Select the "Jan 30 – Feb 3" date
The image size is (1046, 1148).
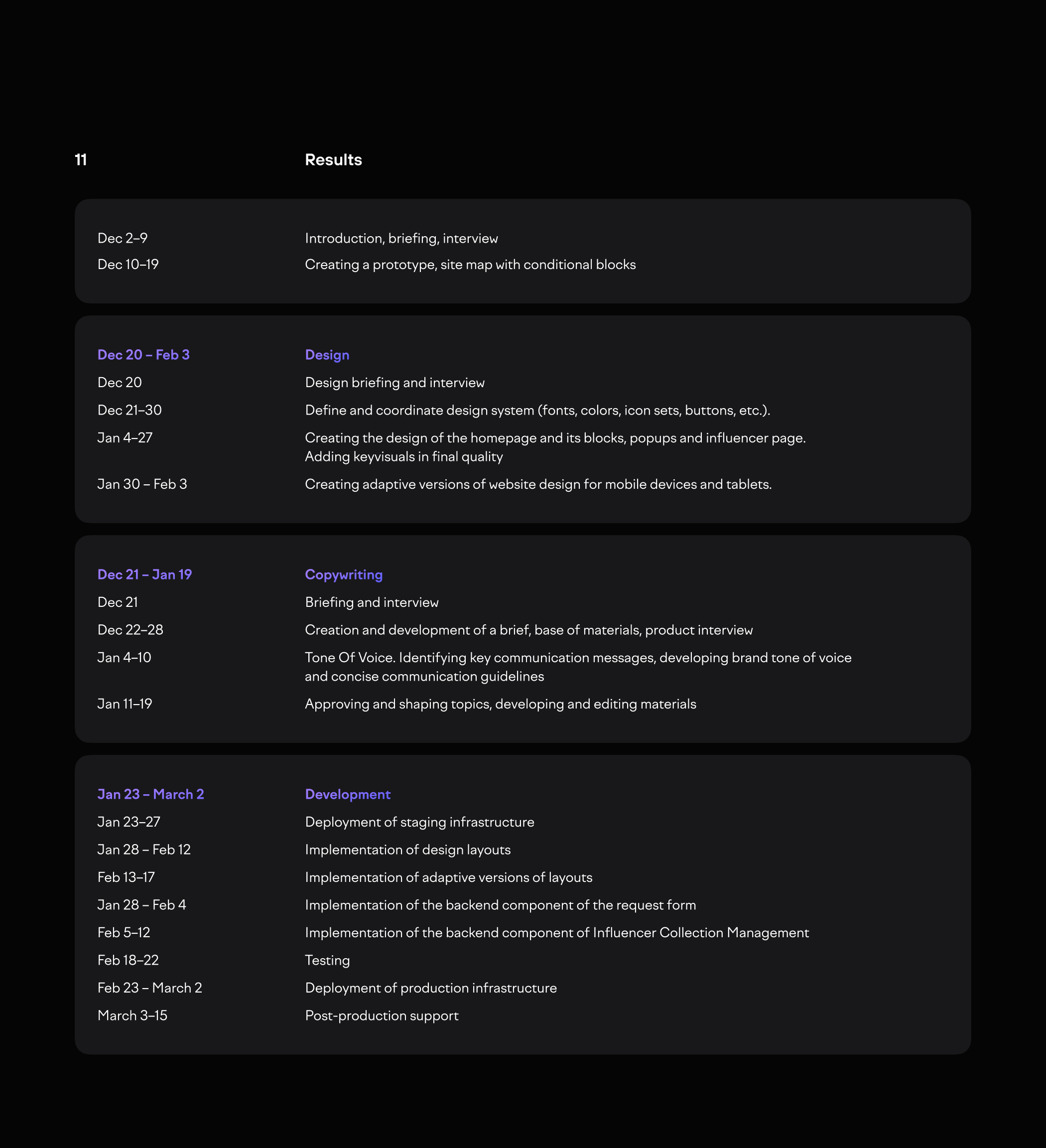142,484
